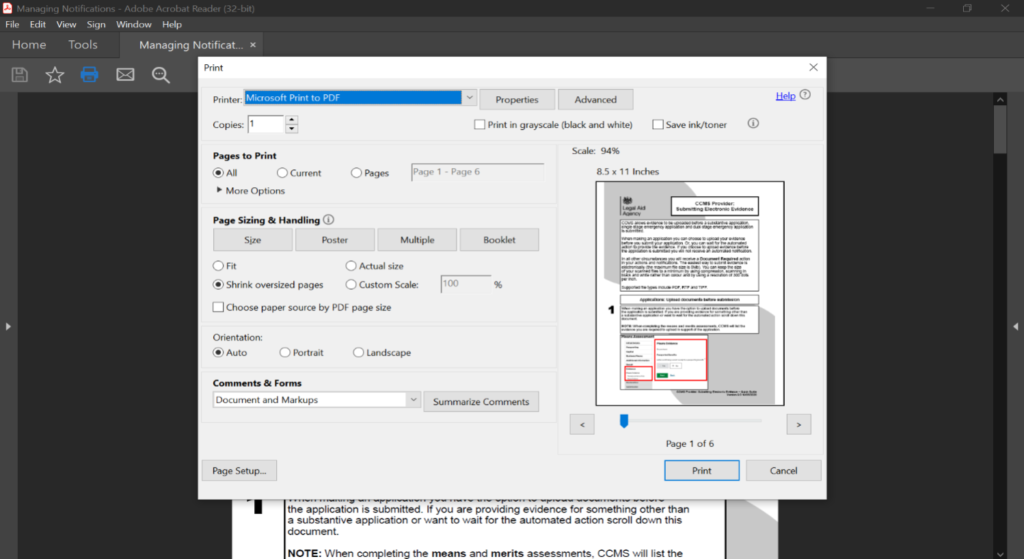The height and width of the screenshot is (559, 1024).
Task: Go to next preview page arrow
Action: pyautogui.click(x=797, y=424)
